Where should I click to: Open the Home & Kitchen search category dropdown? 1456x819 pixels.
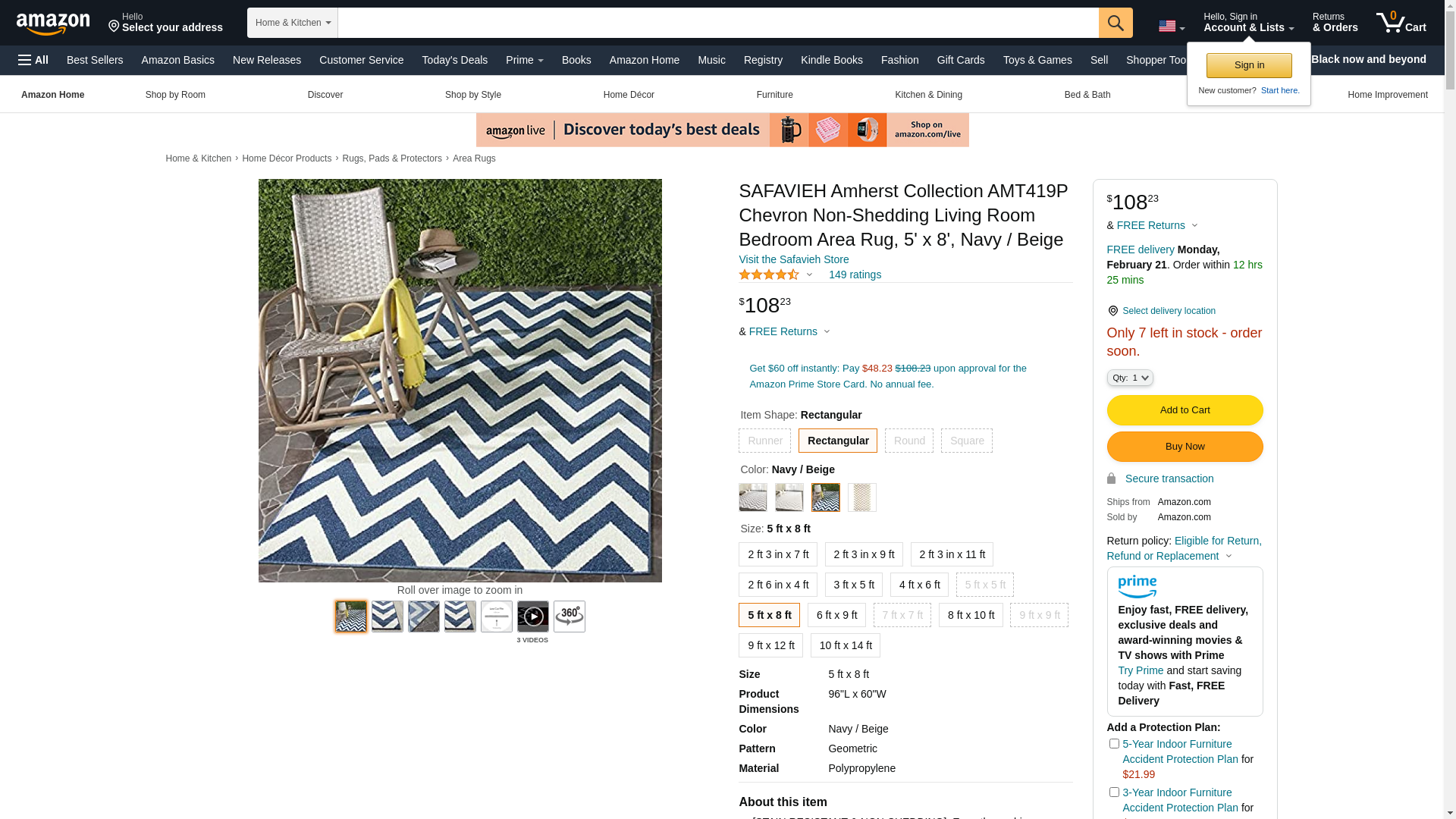(292, 23)
